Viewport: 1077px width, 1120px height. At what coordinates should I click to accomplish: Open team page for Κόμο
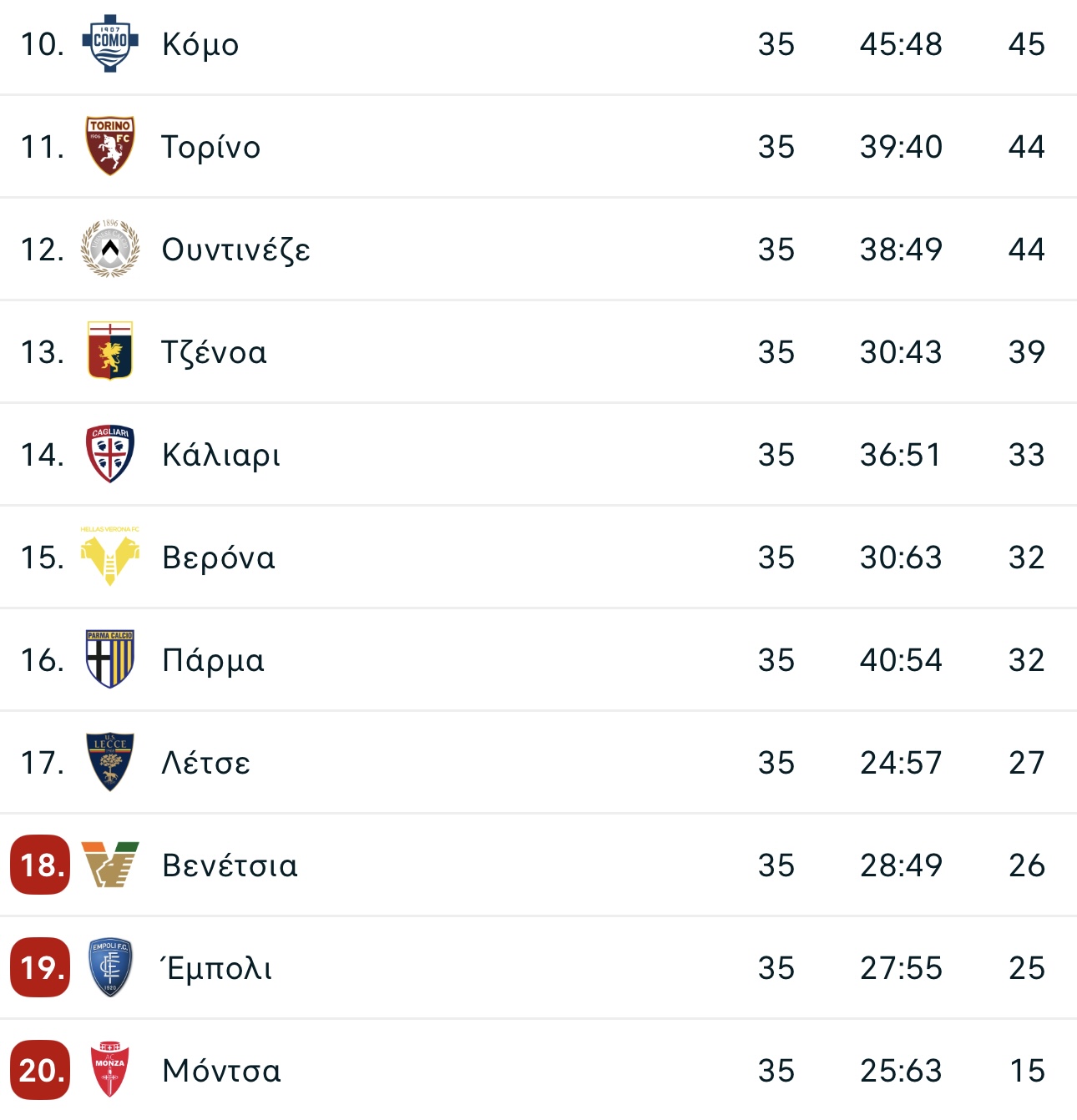tap(200, 45)
